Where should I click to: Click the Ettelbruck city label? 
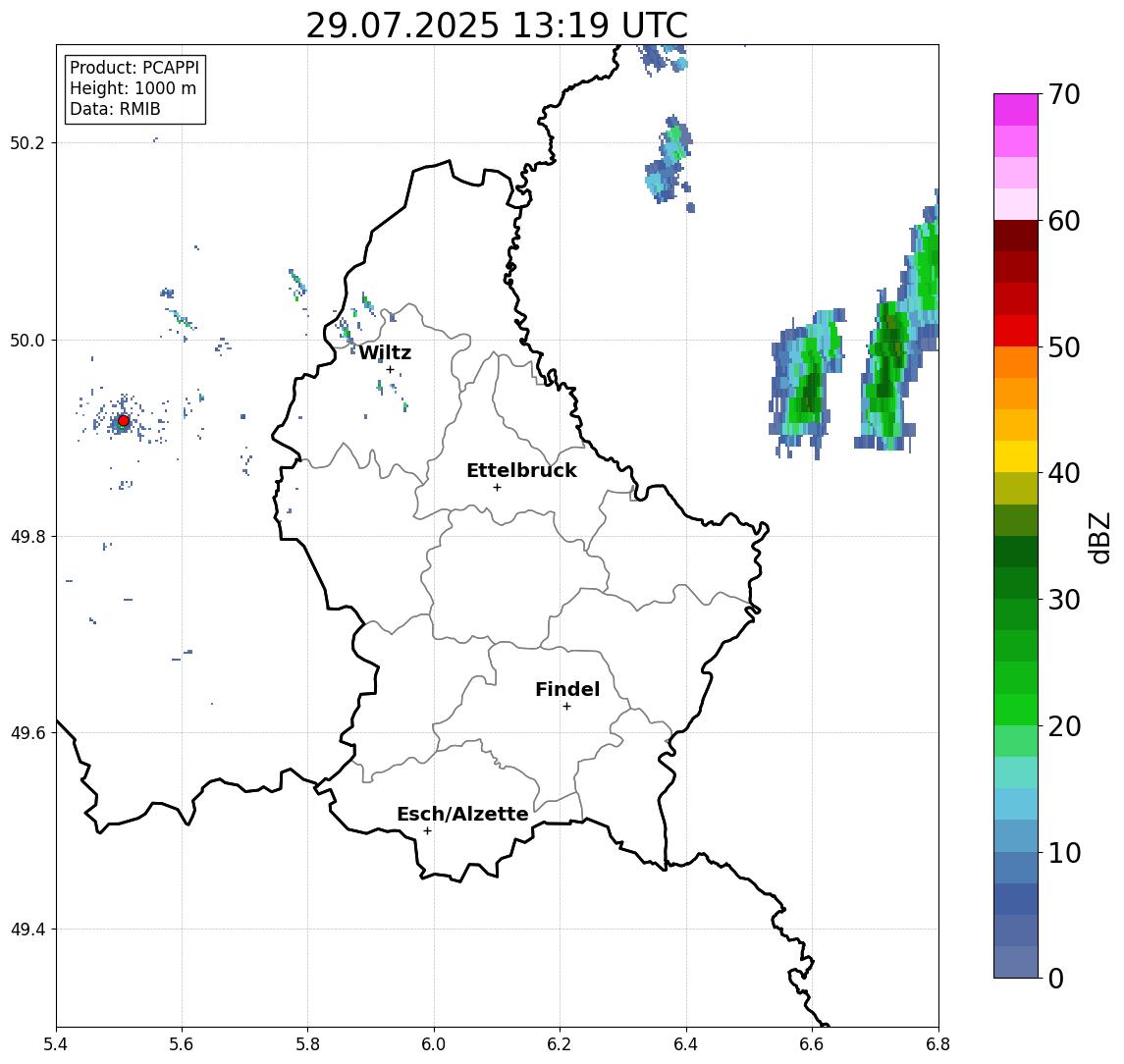(x=521, y=470)
